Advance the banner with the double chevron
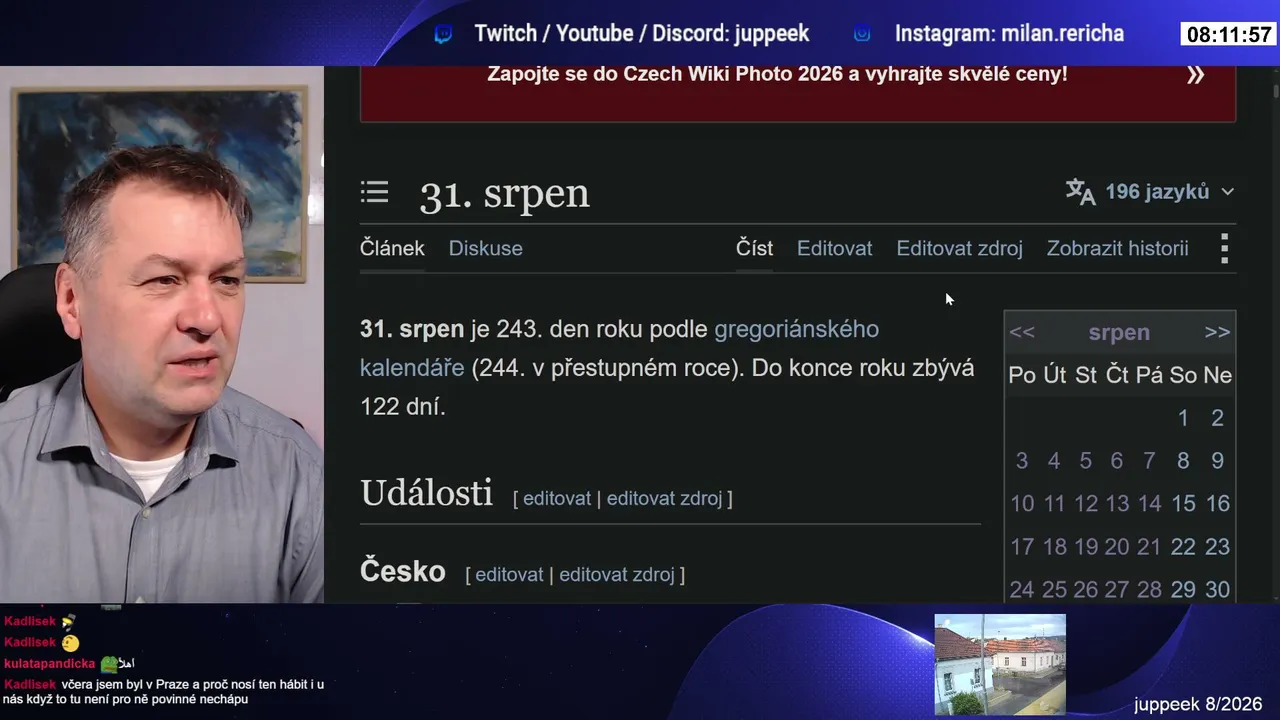 [x=1195, y=74]
